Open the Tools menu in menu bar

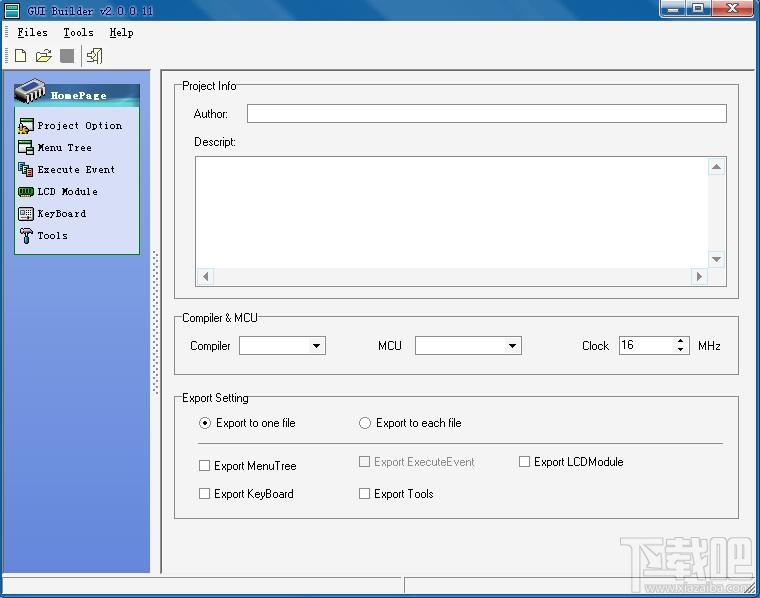point(79,32)
